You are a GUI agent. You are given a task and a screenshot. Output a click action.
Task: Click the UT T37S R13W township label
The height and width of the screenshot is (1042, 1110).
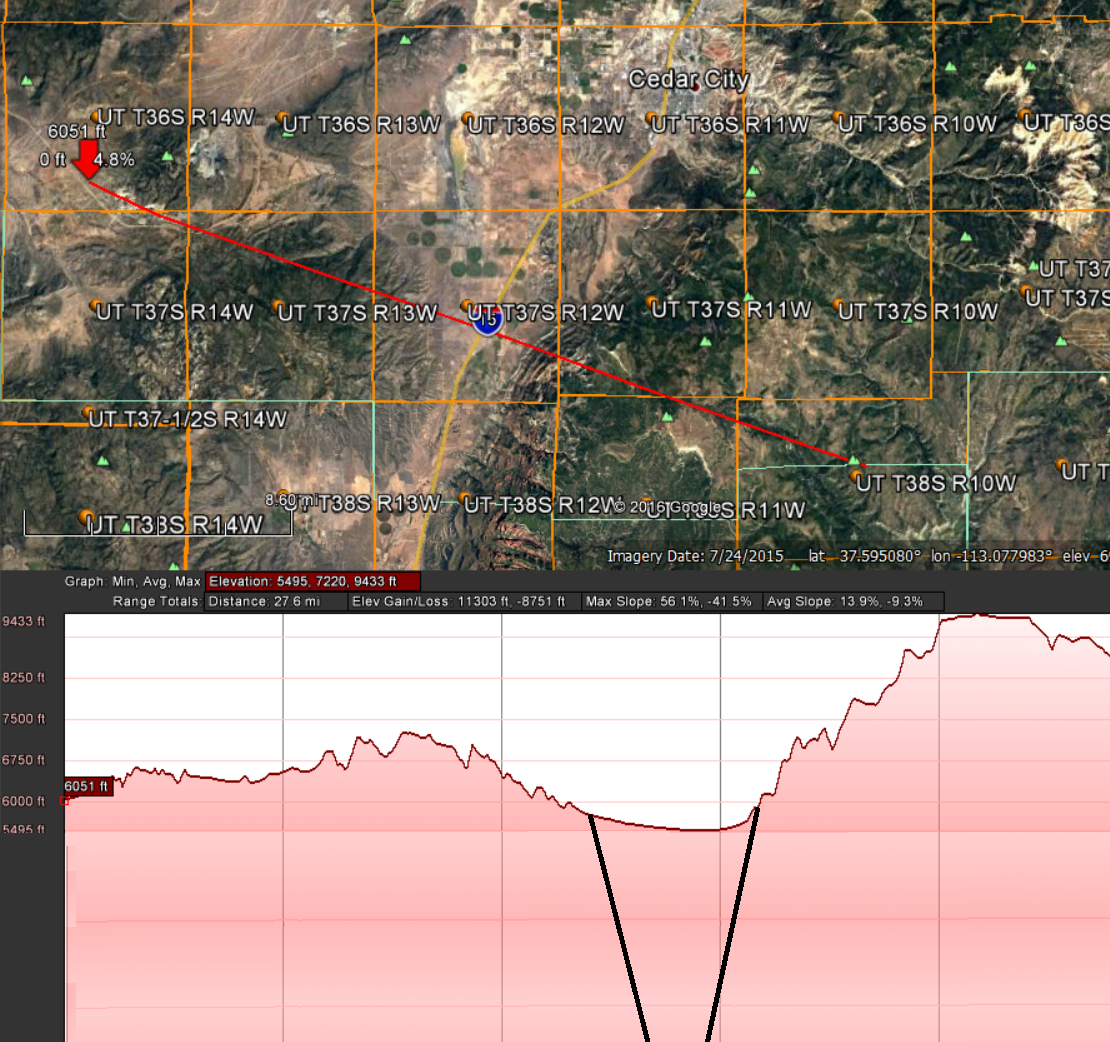358,313
